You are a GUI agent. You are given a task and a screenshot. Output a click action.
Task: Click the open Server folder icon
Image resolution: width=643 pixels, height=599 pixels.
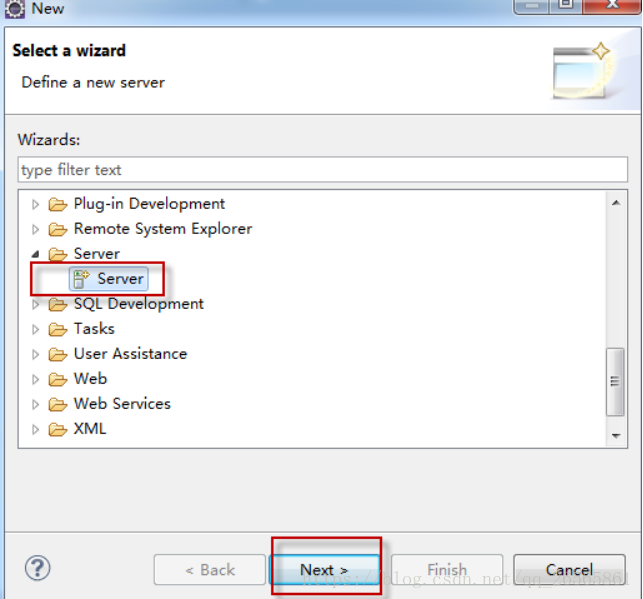(x=57, y=254)
